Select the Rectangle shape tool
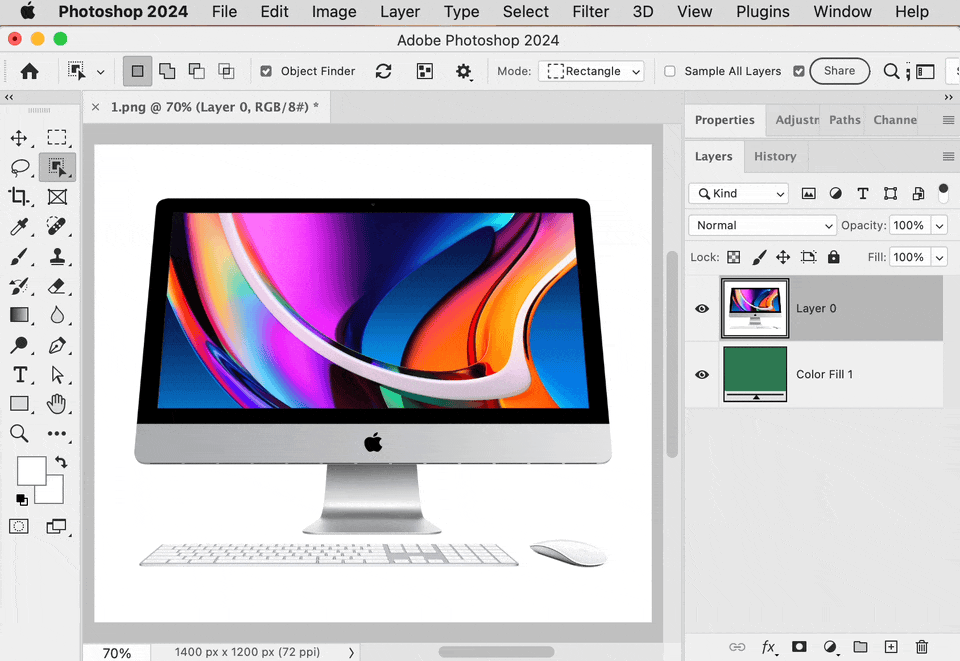The image size is (960, 661). [x=19, y=403]
